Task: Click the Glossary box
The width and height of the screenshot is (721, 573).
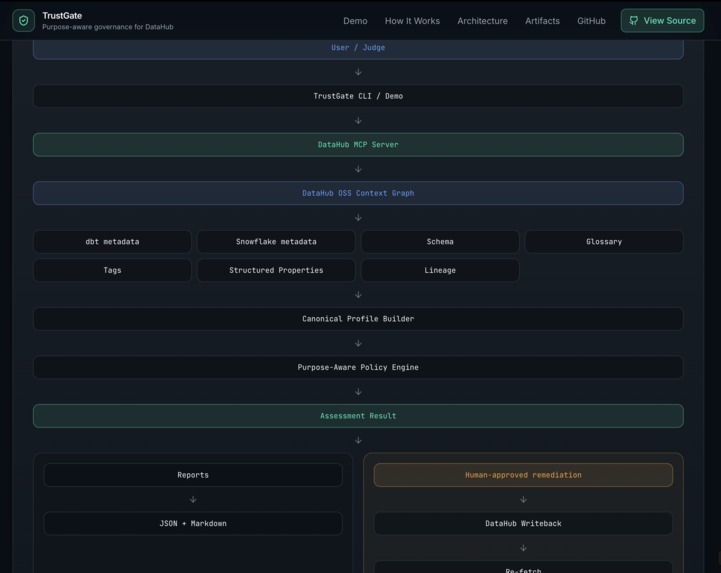Action: [x=604, y=242]
